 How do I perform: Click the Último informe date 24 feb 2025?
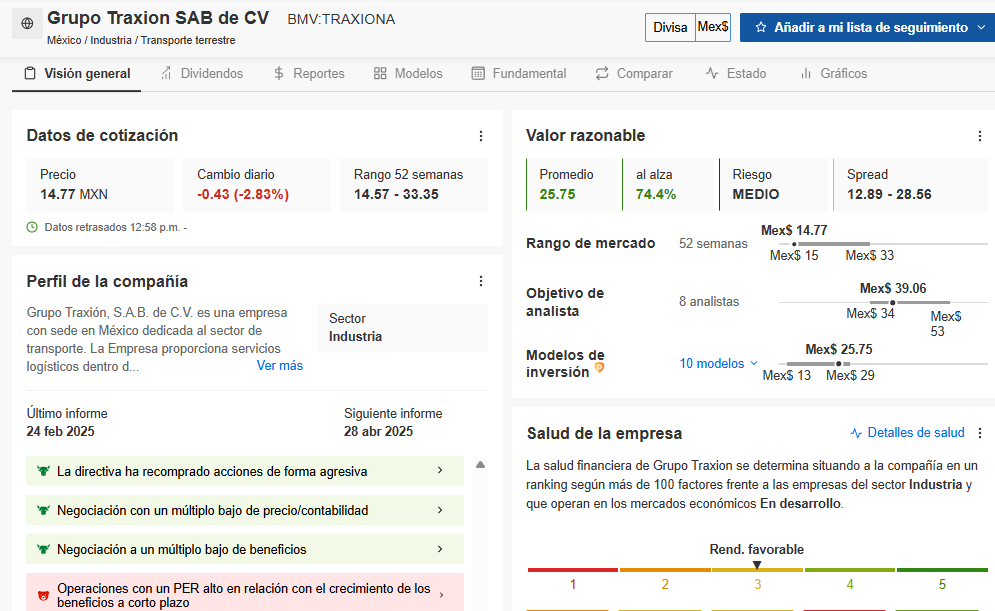pos(60,431)
